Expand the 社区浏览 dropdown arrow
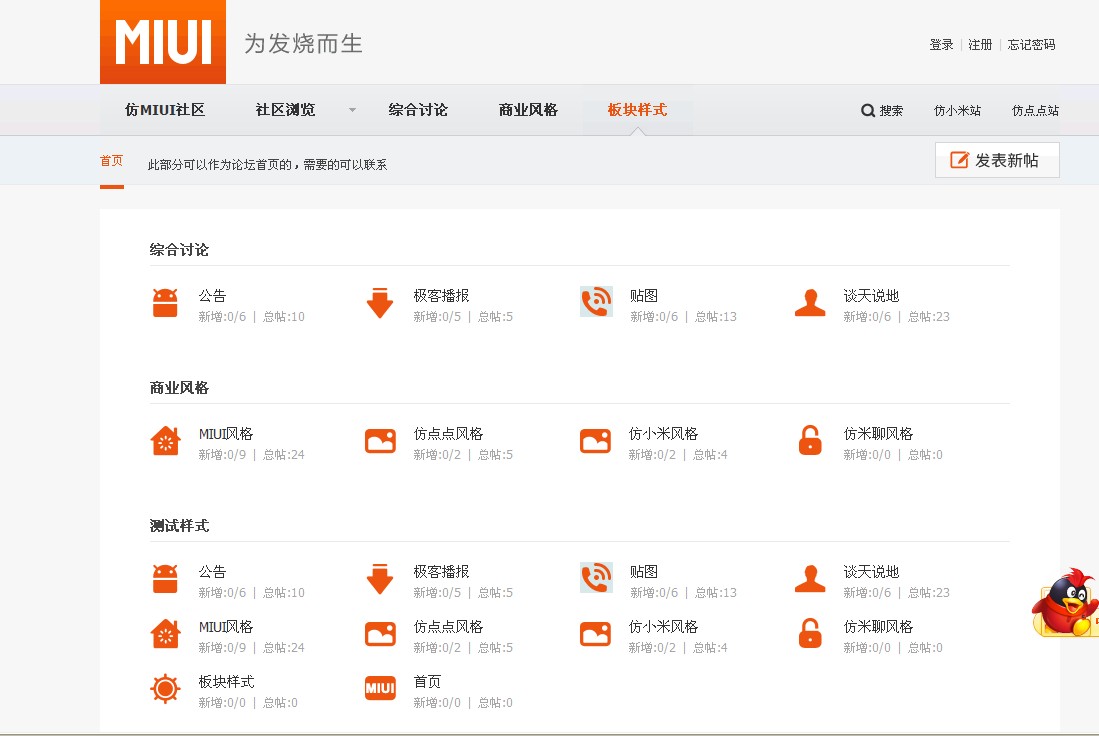 pos(353,110)
